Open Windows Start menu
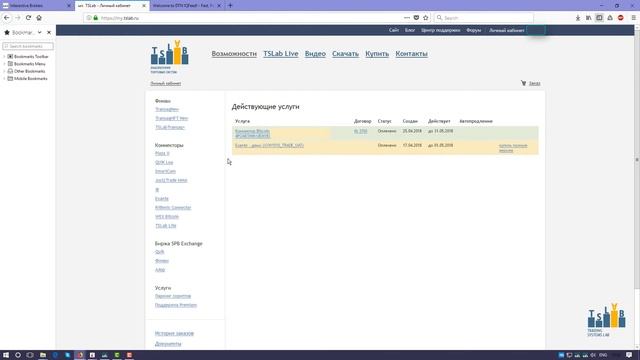This screenshot has height=360, width=640. pos(6,355)
